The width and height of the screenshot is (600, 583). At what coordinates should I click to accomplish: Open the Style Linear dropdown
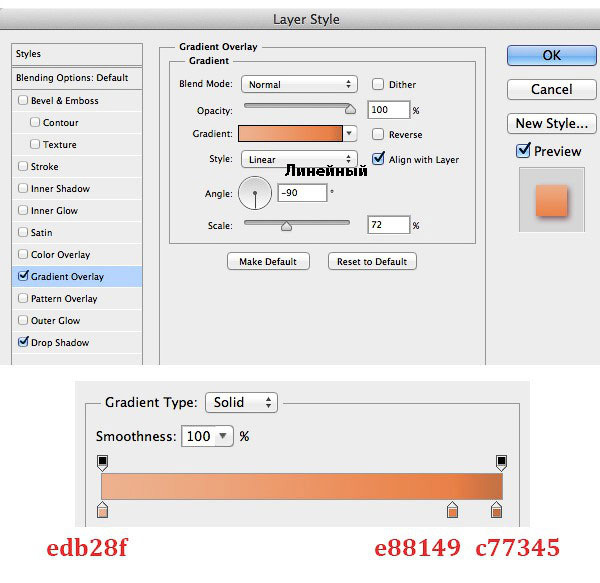tap(299, 159)
